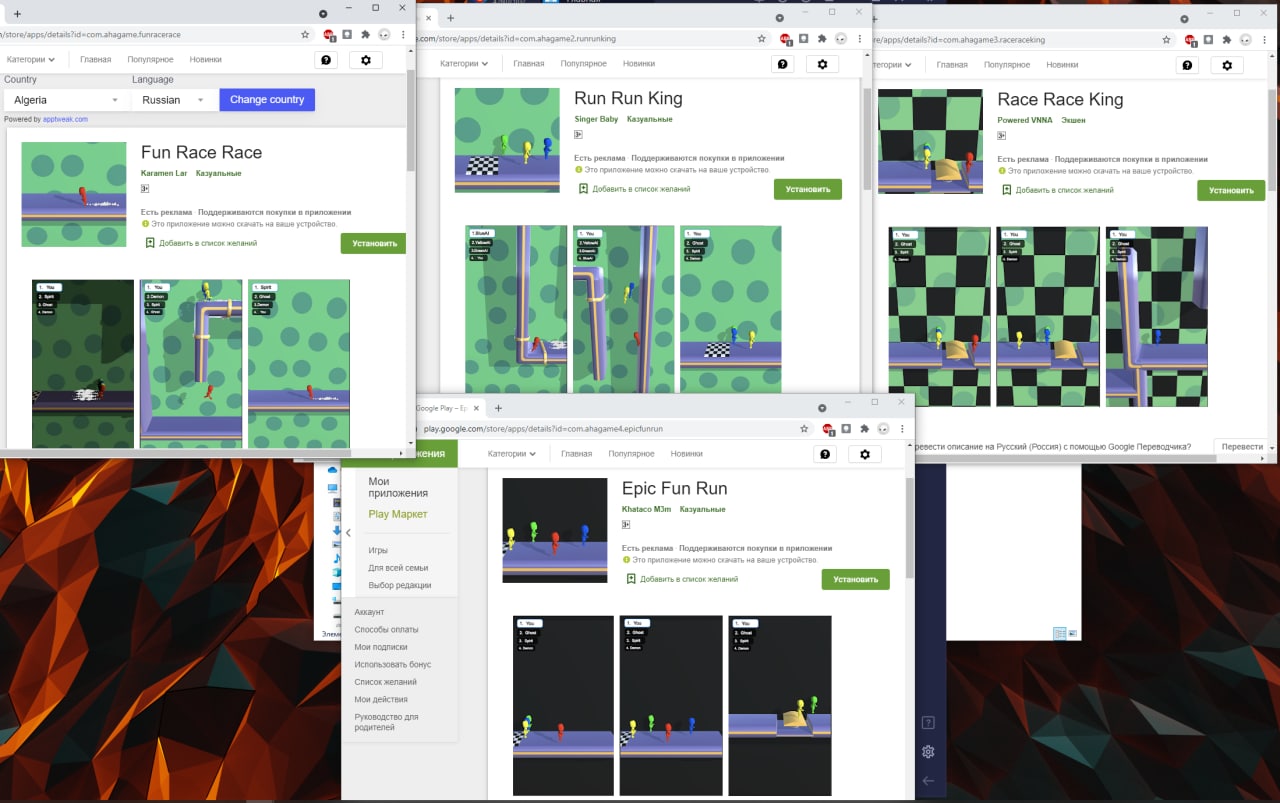Viewport: 1280px width, 803px height.
Task: Bookmark the Epic Fun Run page with star icon
Action: (804, 428)
